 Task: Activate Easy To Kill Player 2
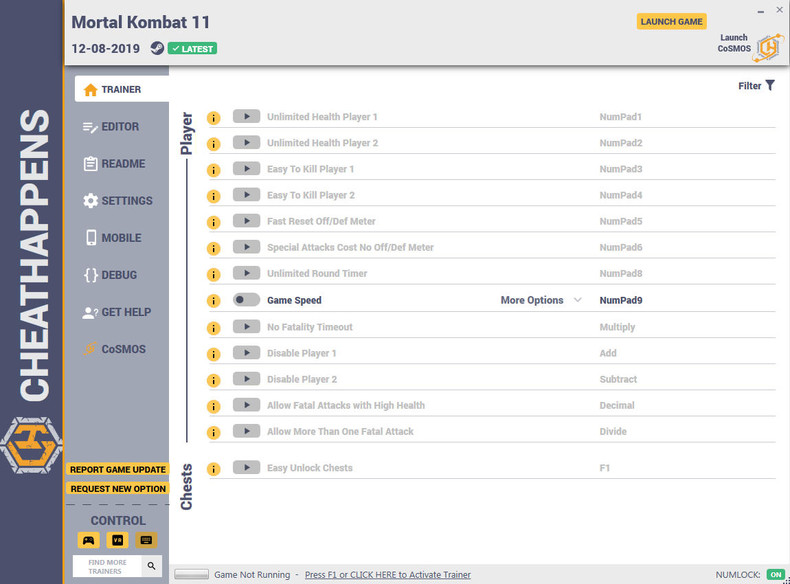coord(246,195)
